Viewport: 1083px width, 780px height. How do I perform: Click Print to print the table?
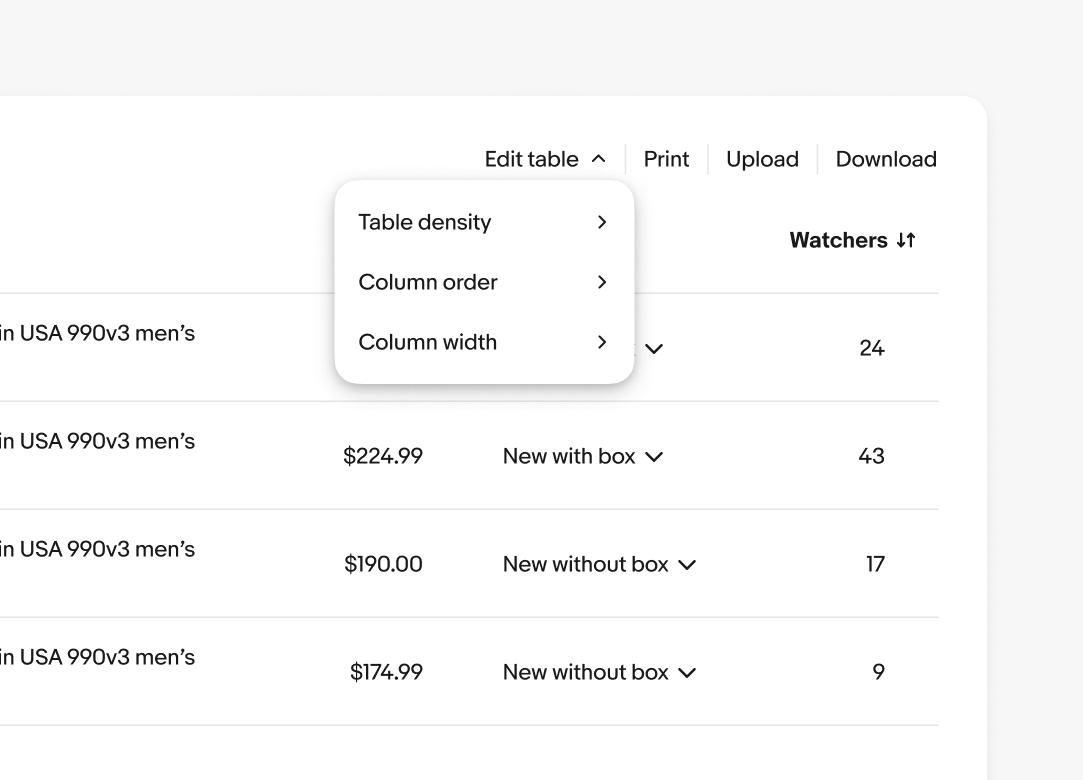coord(666,158)
